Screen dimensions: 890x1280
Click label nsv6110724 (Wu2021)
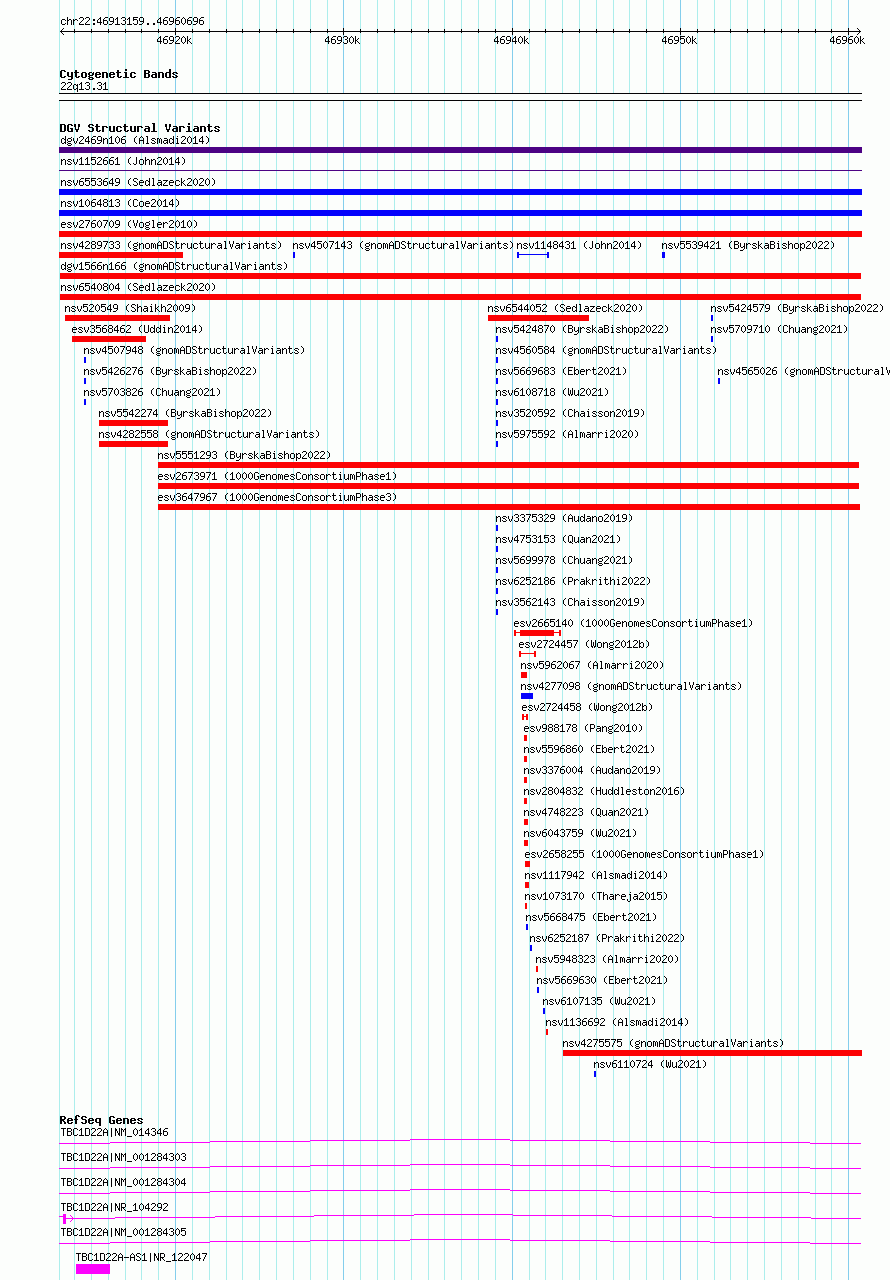[650, 1064]
